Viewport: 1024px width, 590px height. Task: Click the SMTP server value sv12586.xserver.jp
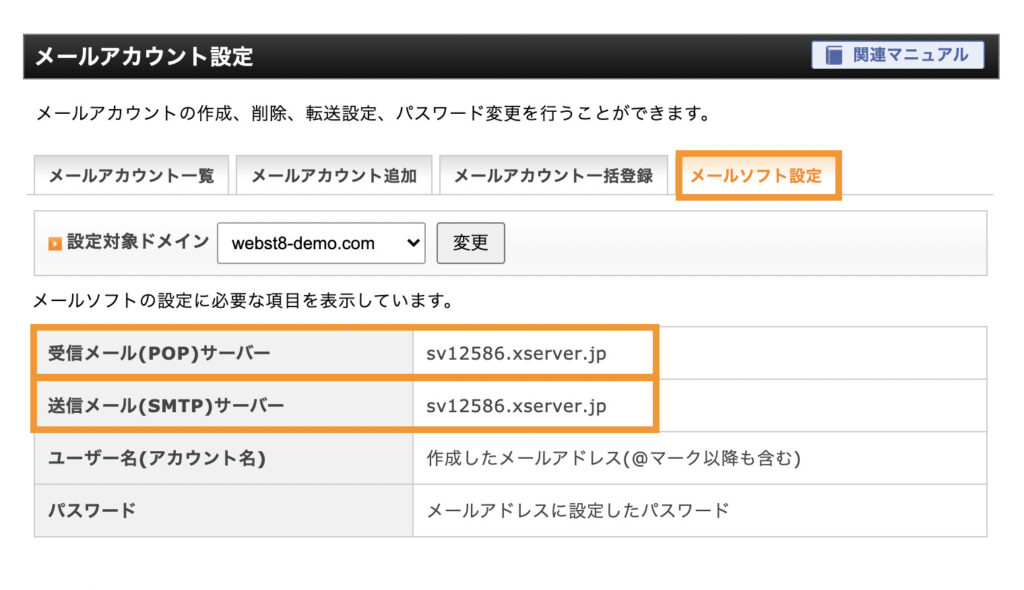click(517, 406)
